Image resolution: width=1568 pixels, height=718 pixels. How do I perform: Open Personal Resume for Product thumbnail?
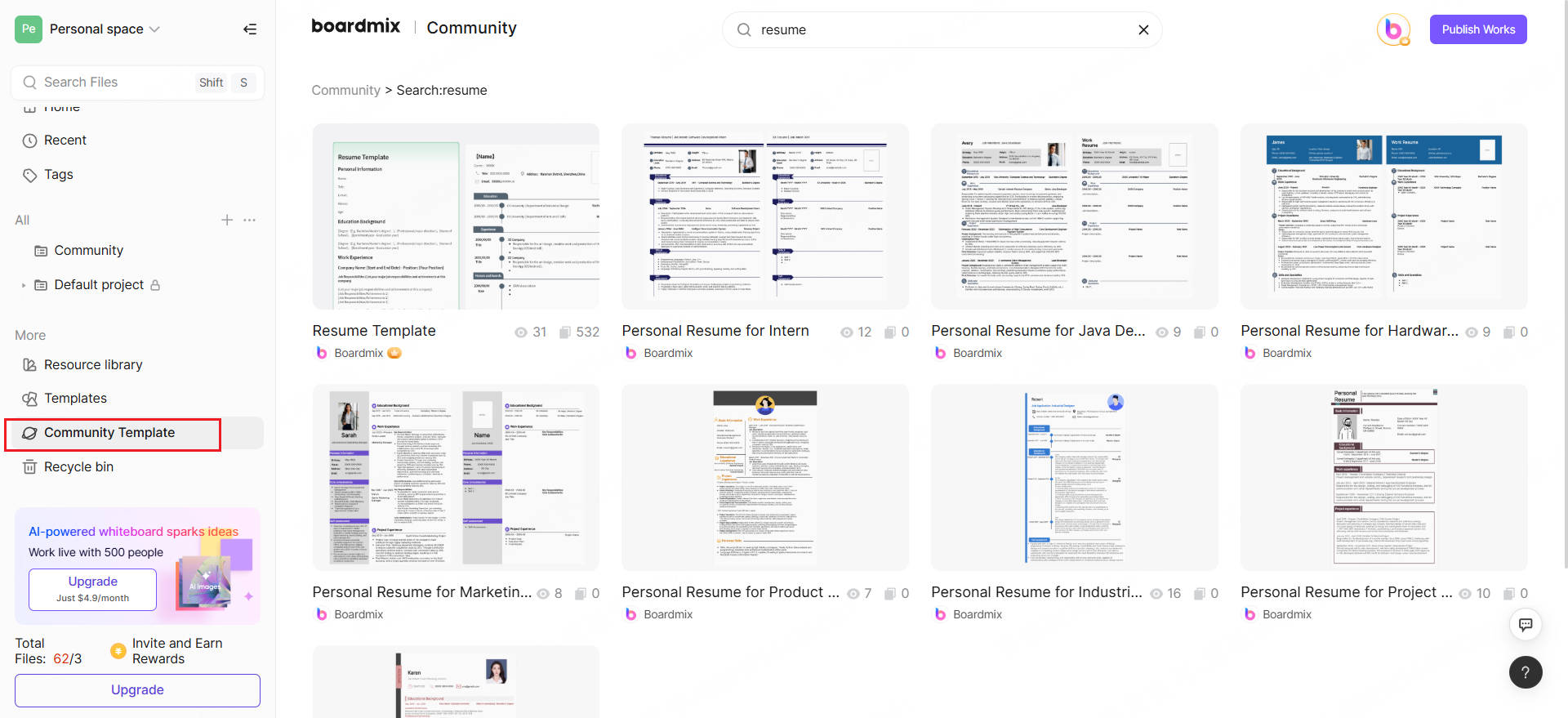[765, 478]
